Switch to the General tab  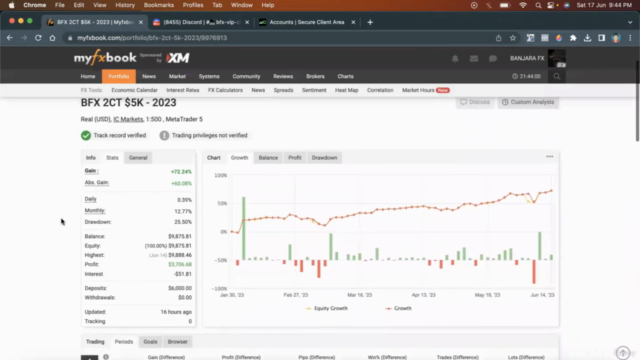pos(138,158)
